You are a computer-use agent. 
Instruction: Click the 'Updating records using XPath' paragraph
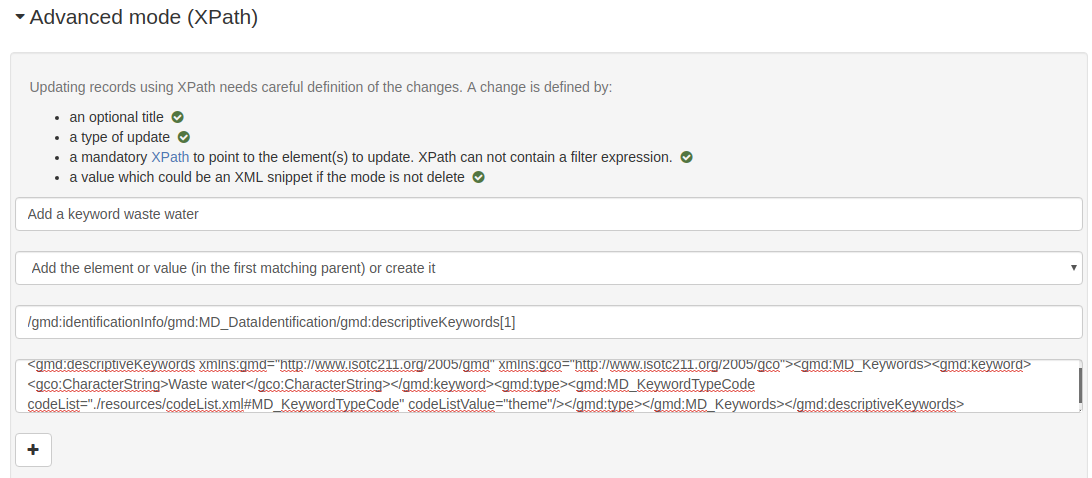pyautogui.click(x=321, y=87)
